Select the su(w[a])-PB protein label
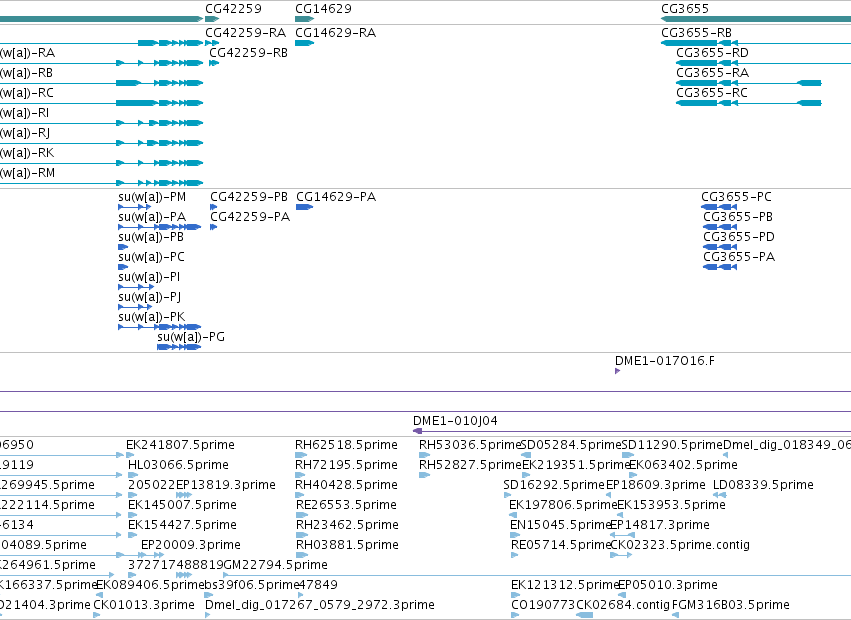 click(x=151, y=237)
